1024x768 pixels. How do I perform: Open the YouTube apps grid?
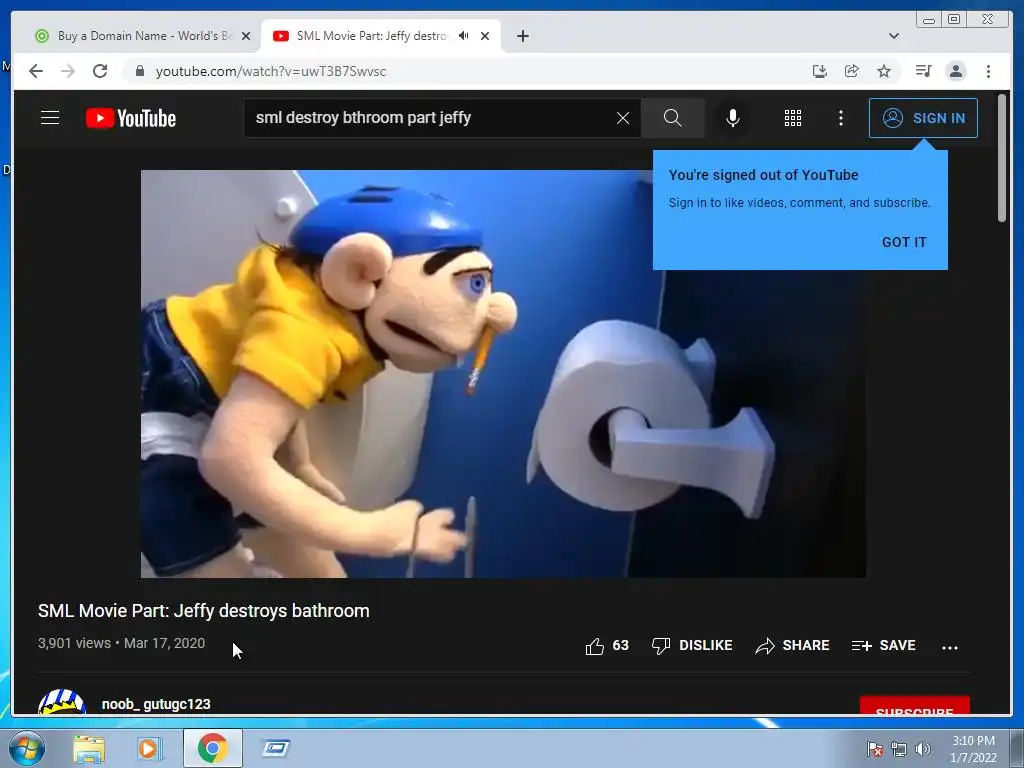coord(793,118)
